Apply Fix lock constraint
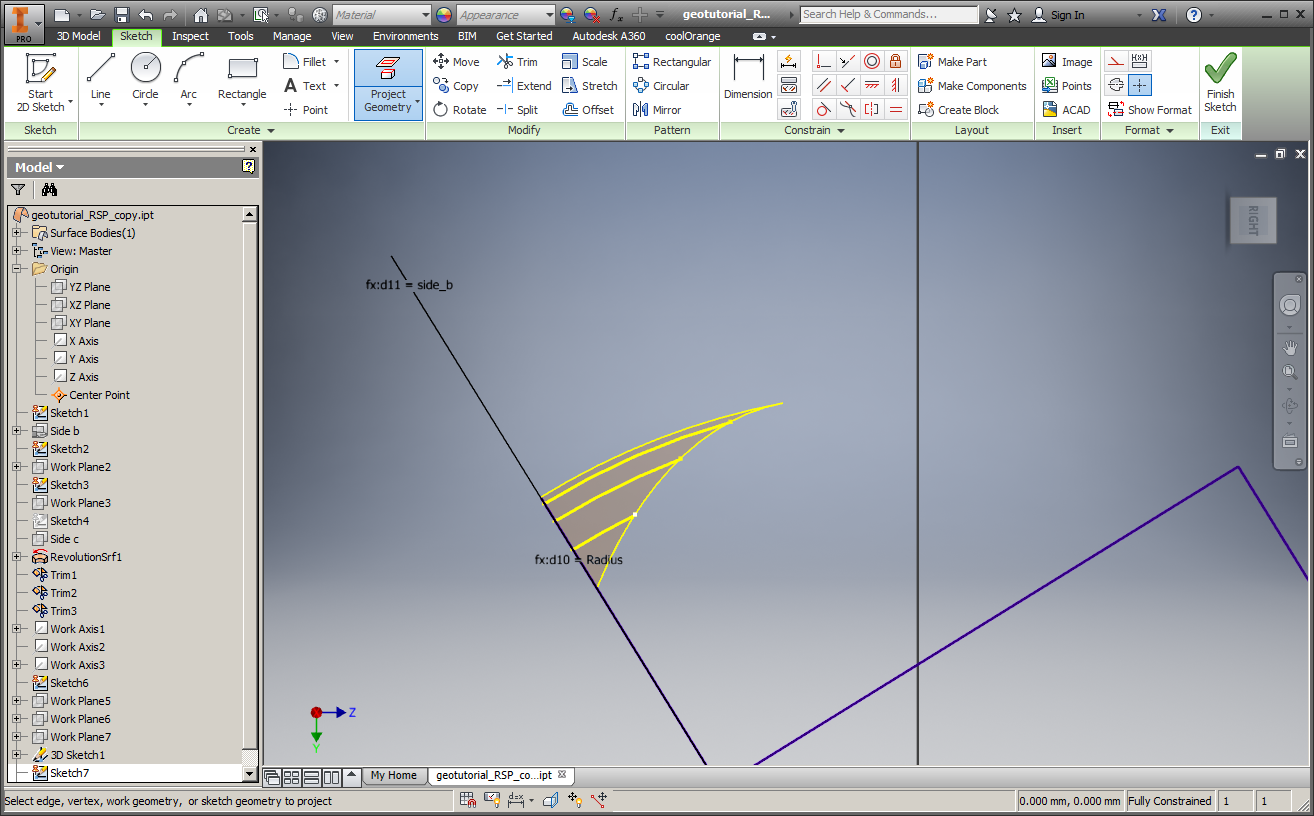1314x816 pixels. point(896,61)
